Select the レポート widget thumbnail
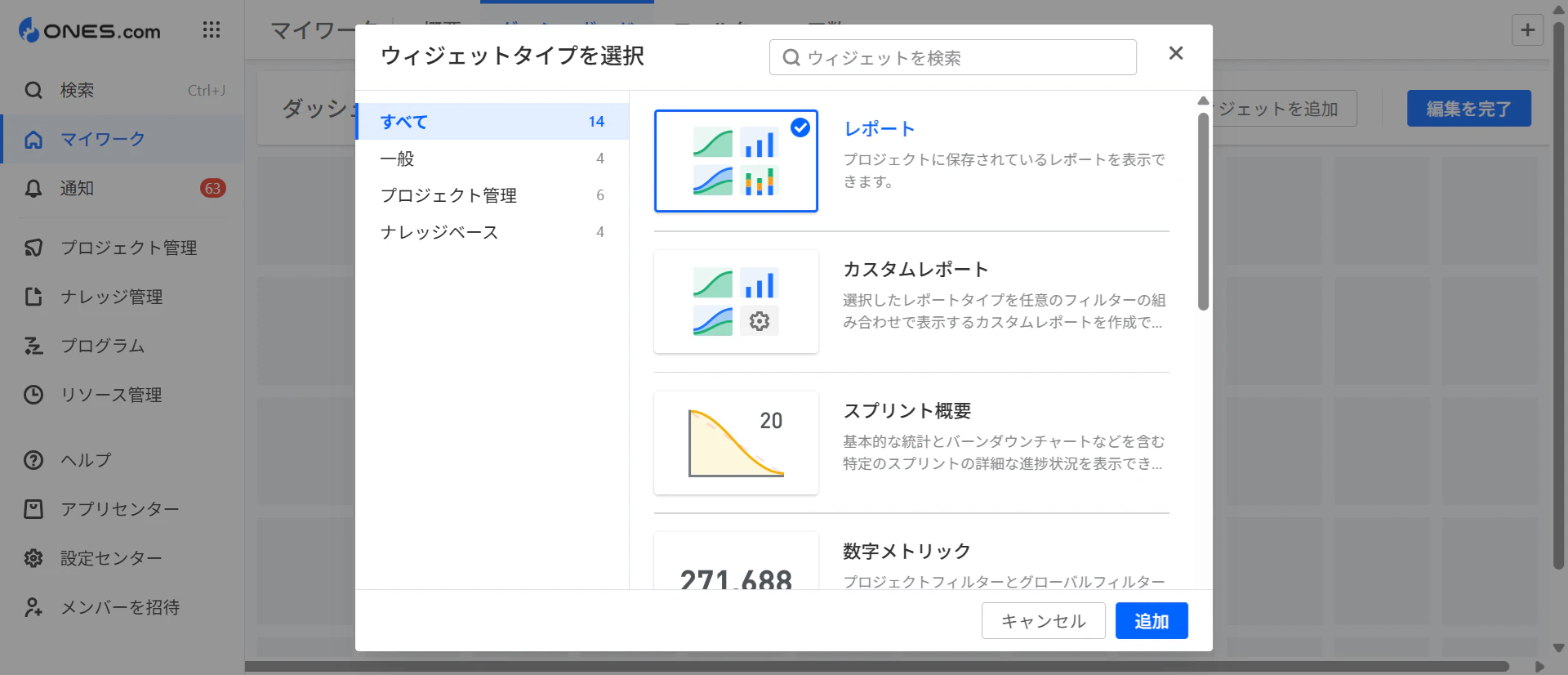1568x675 pixels. [736, 161]
